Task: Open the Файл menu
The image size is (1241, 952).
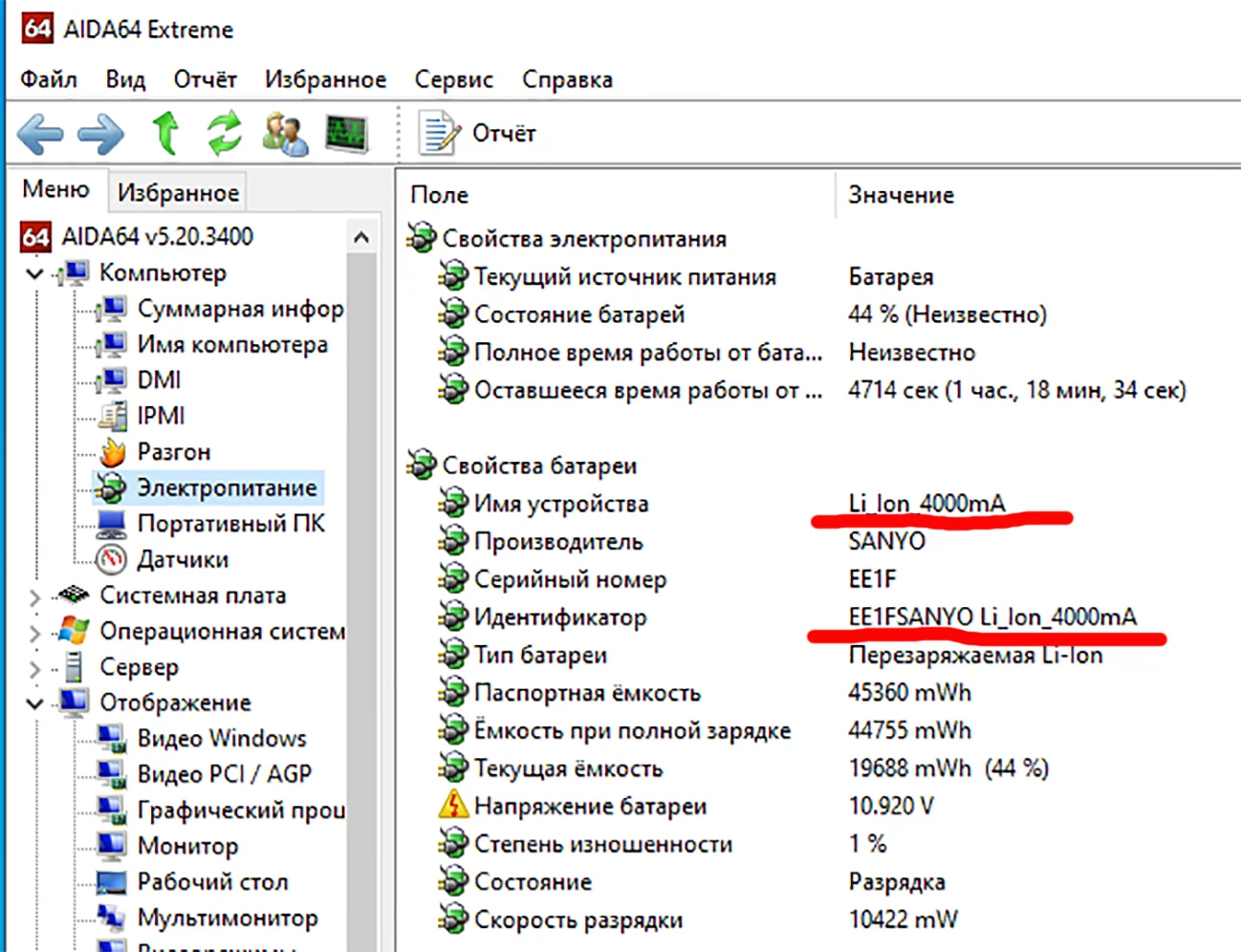Action: click(x=49, y=79)
